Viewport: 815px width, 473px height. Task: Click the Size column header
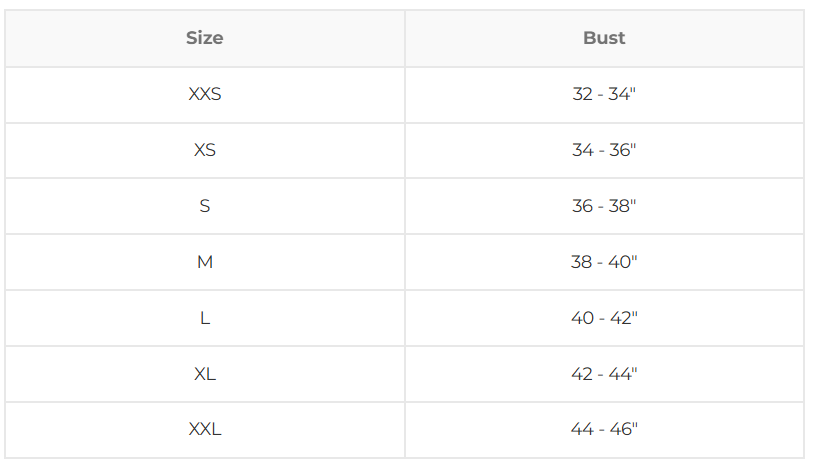click(x=205, y=38)
